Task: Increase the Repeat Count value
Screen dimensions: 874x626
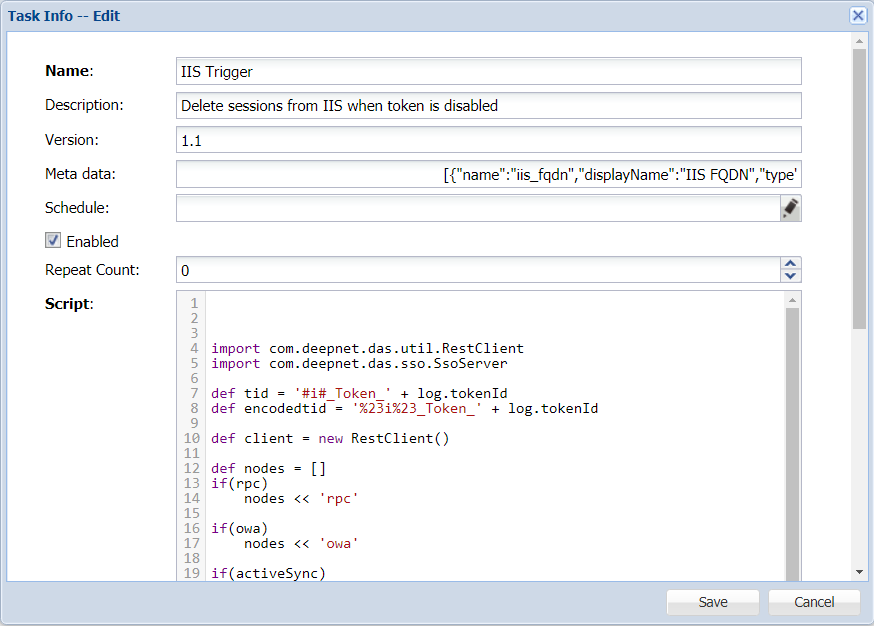Action: [x=791, y=264]
